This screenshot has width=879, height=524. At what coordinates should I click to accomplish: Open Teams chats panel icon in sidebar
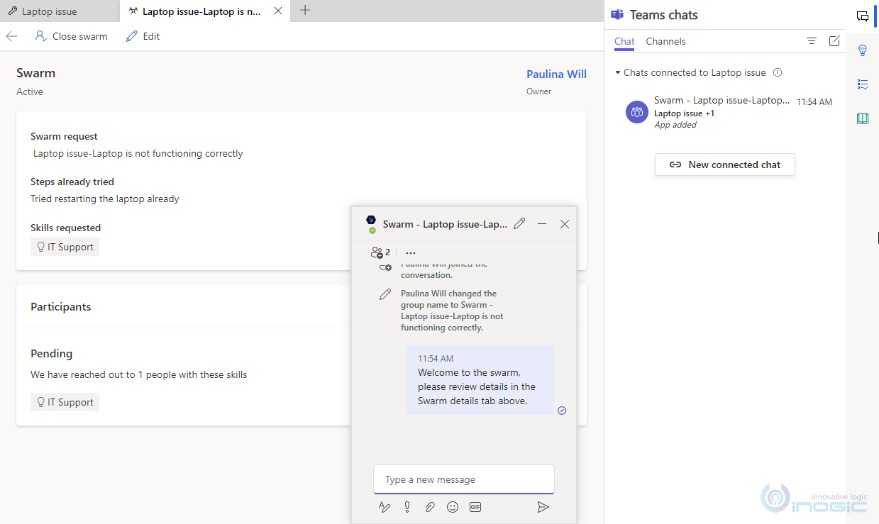tap(862, 16)
